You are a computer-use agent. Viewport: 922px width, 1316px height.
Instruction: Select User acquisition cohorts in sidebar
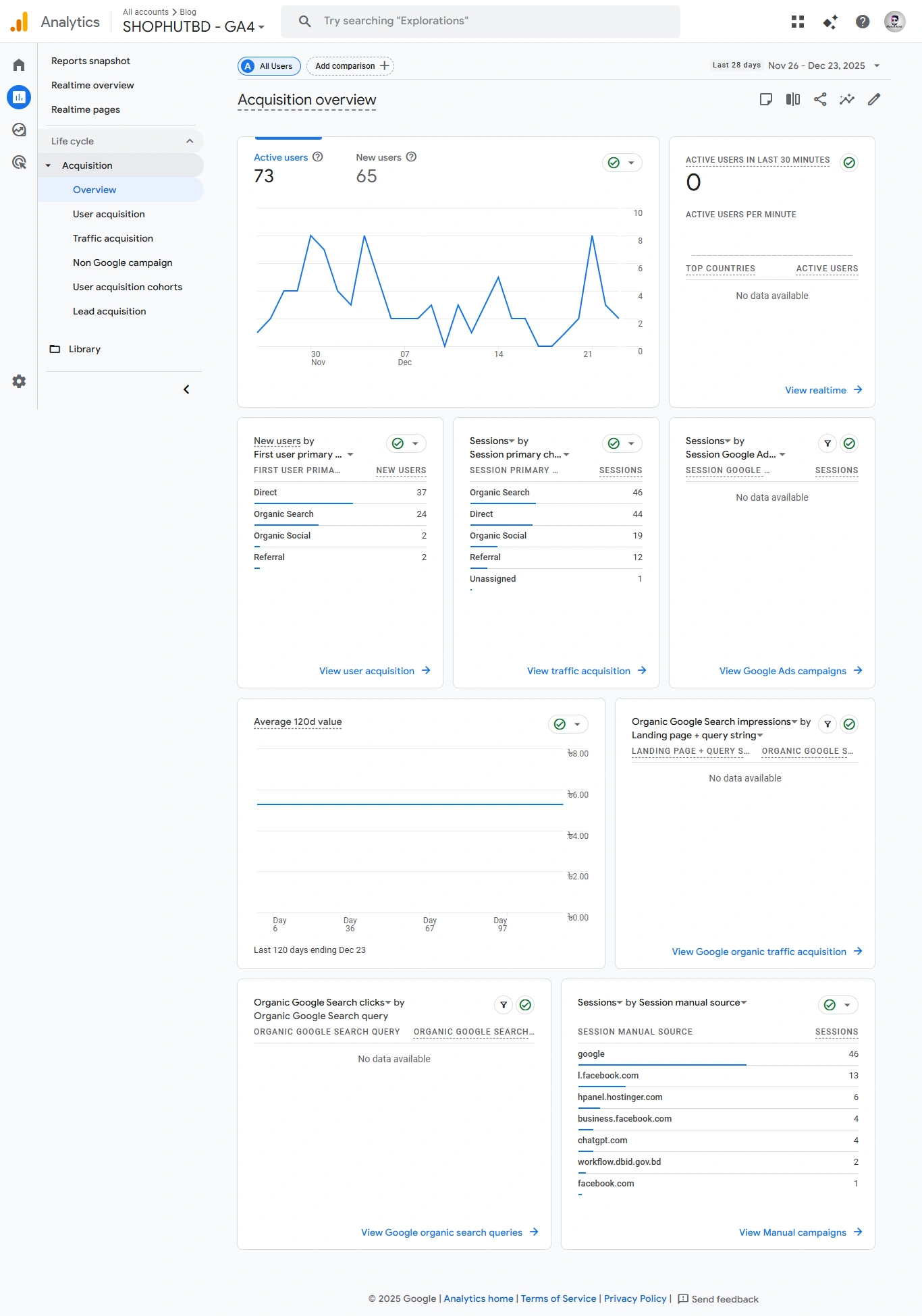128,287
